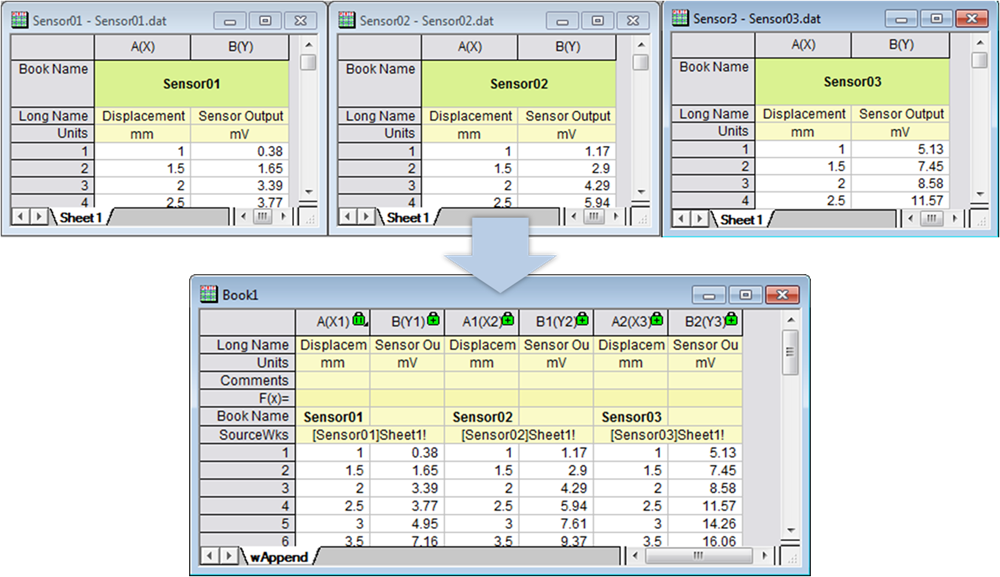Image resolution: width=1000 pixels, height=577 pixels.
Task: Click the lock icon on column A1(X2)
Action: [x=508, y=319]
